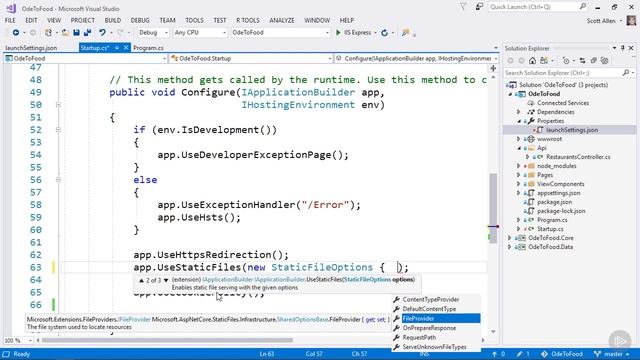Open the DEBUG menu
Viewport: 640px width, 360px height.
(140, 20)
